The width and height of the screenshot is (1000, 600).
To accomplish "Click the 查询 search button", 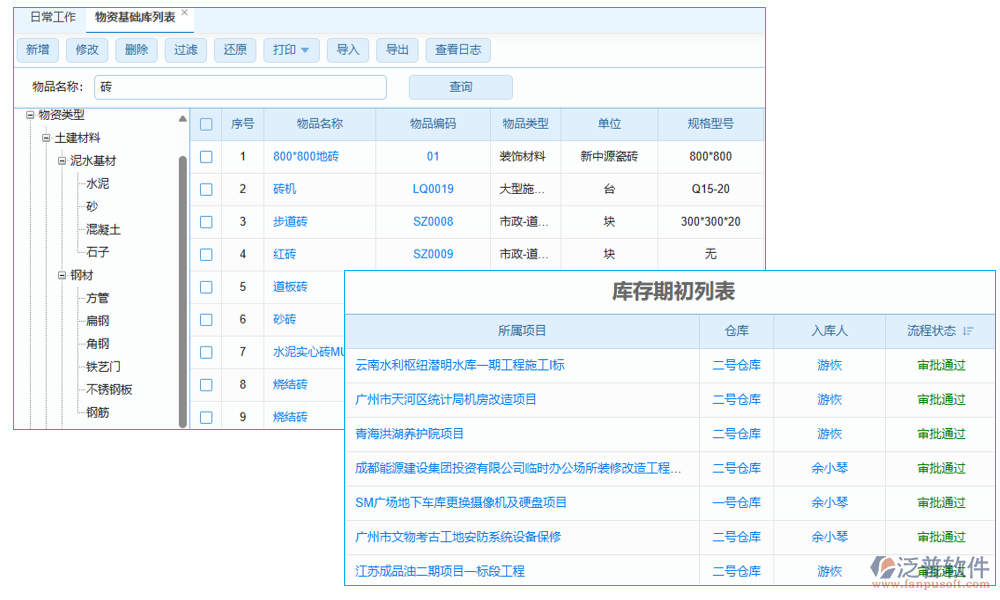I will (460, 87).
